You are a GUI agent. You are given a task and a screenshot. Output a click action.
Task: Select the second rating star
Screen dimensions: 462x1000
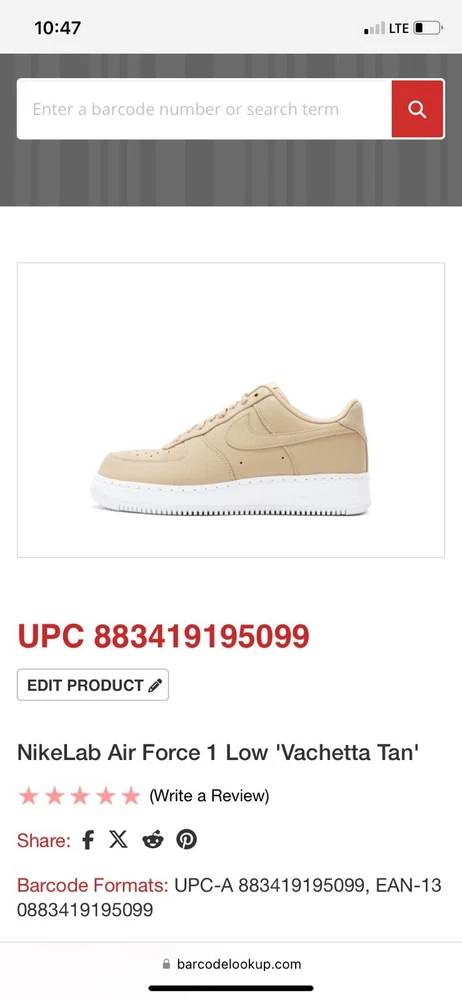click(x=54, y=795)
